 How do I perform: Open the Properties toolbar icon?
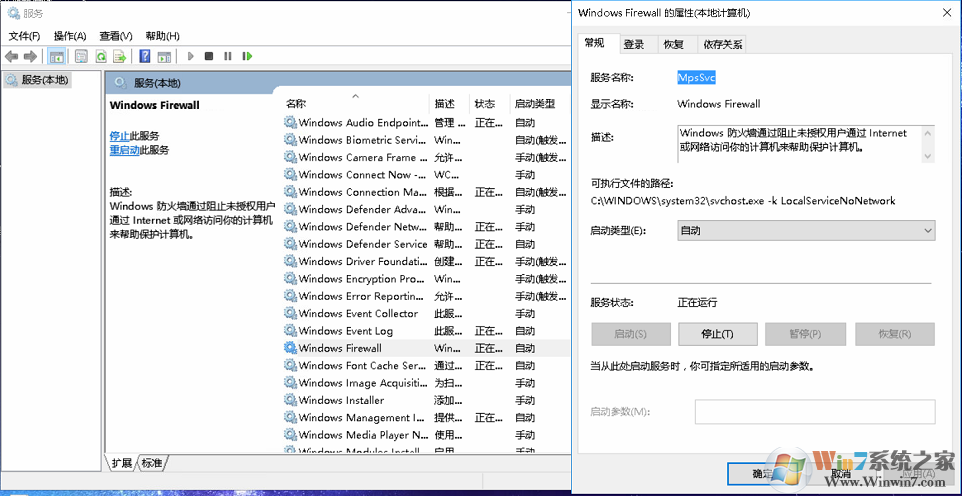tap(81, 56)
